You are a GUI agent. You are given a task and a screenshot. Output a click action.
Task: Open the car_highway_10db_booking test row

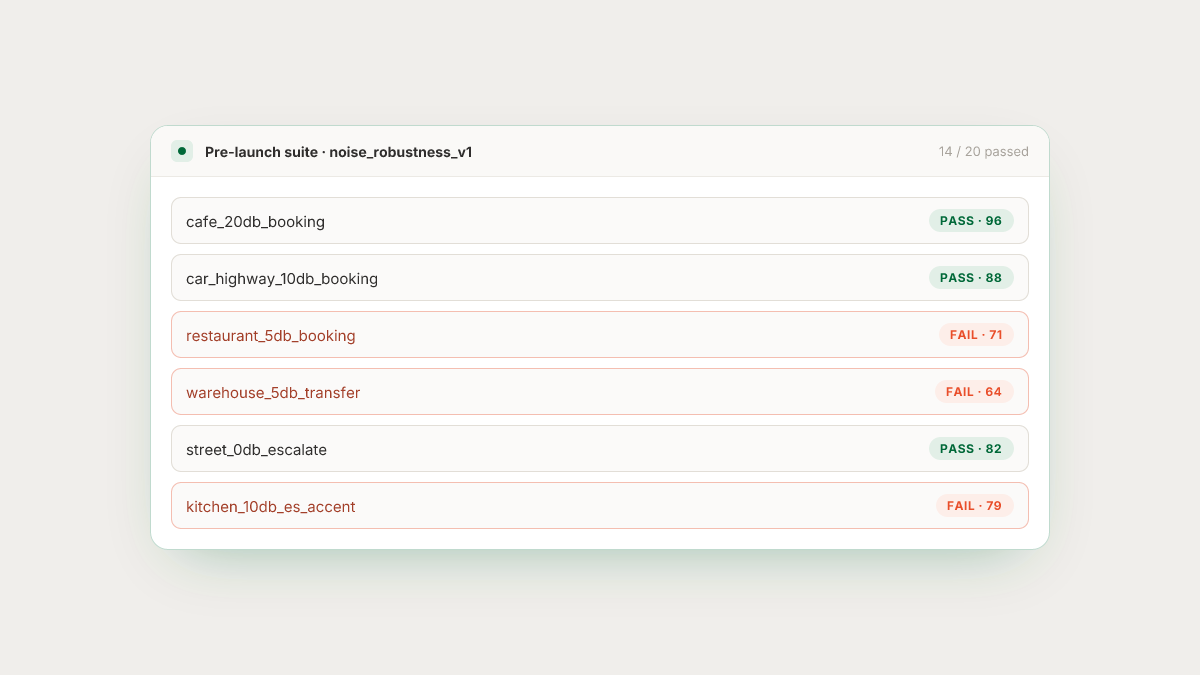click(x=600, y=278)
